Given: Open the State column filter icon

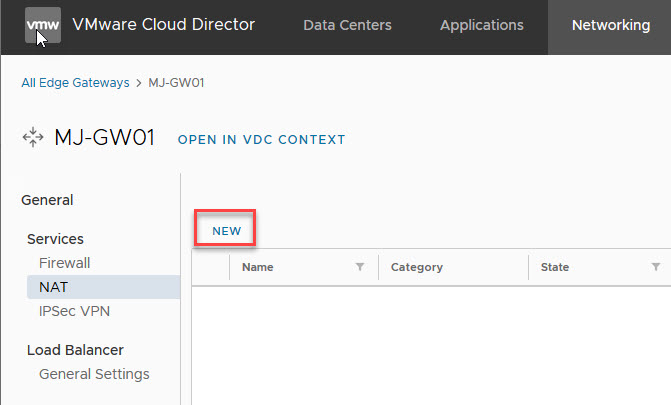Looking at the screenshot, I should tap(656, 267).
